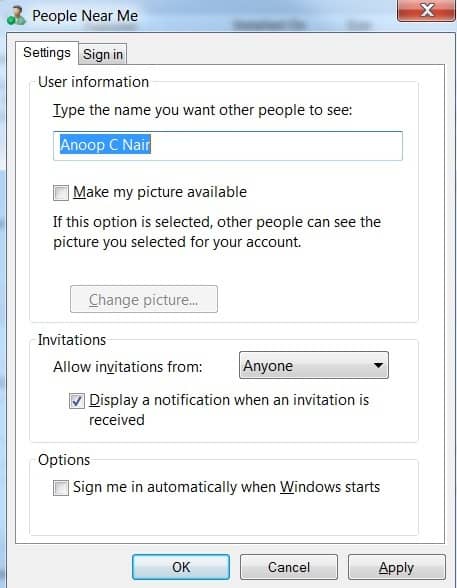This screenshot has width=457, height=588.
Task: Click the "Sign me in automatically when Windows starts" label
Action: pyautogui.click(x=226, y=487)
